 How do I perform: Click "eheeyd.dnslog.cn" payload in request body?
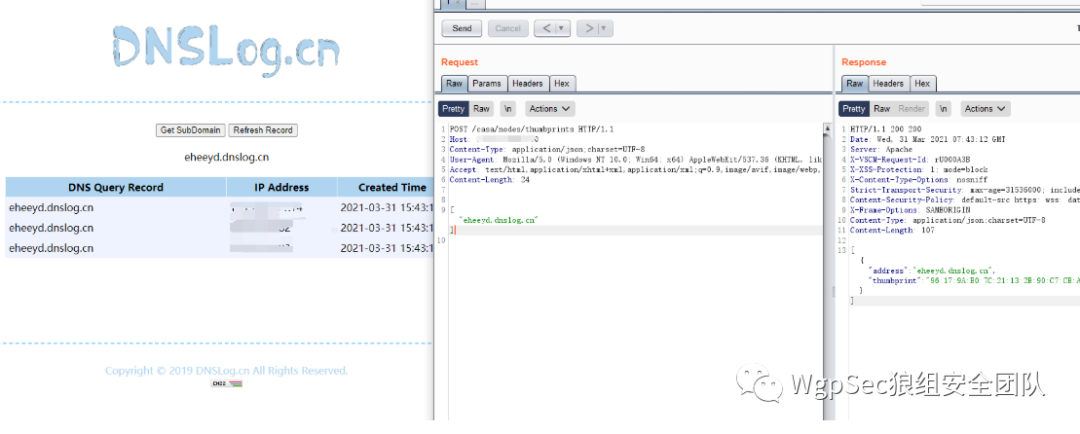(x=497, y=220)
